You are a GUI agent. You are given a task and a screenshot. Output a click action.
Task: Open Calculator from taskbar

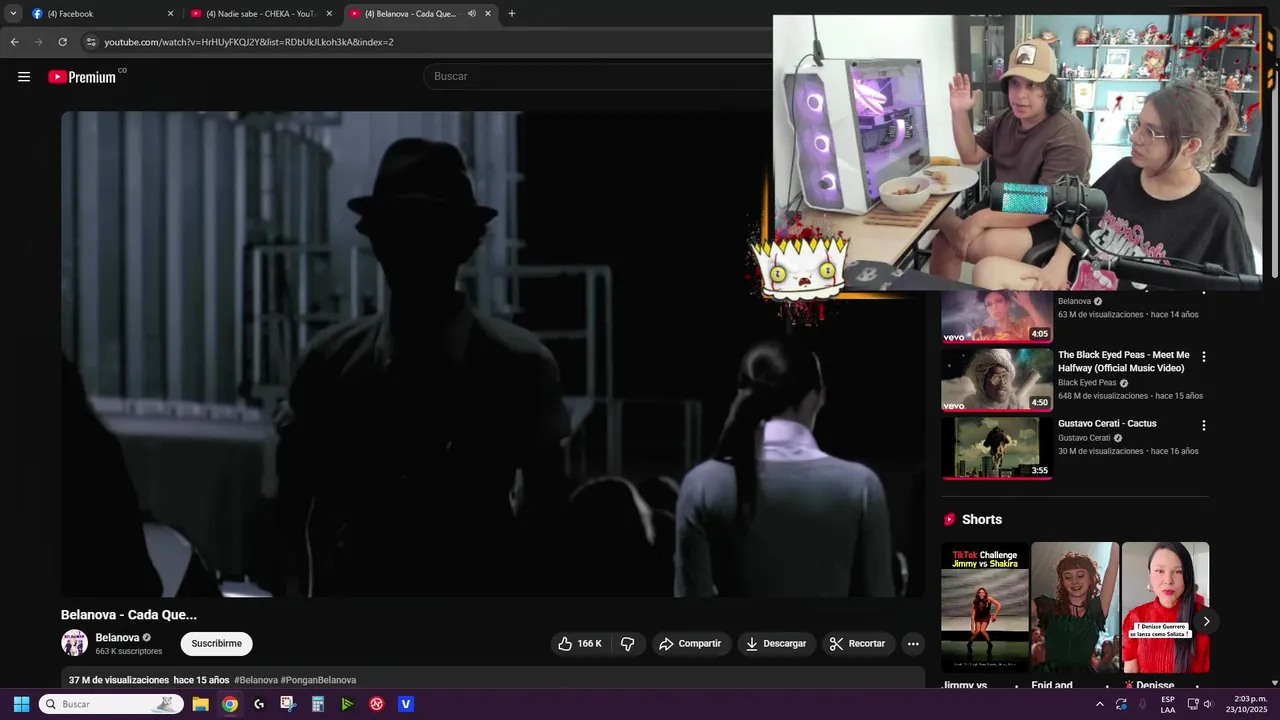318,704
